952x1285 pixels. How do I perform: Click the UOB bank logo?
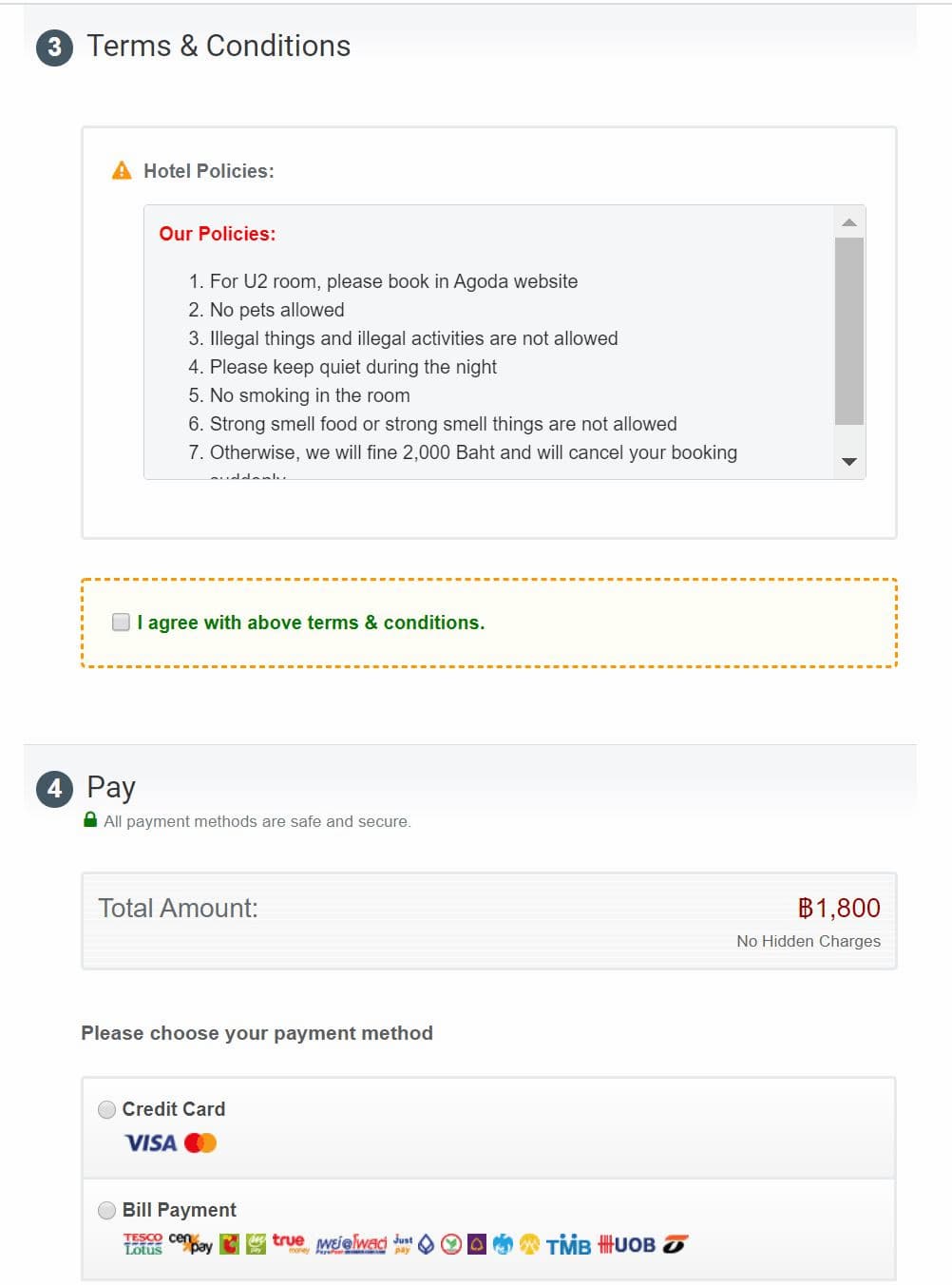[x=626, y=1244]
